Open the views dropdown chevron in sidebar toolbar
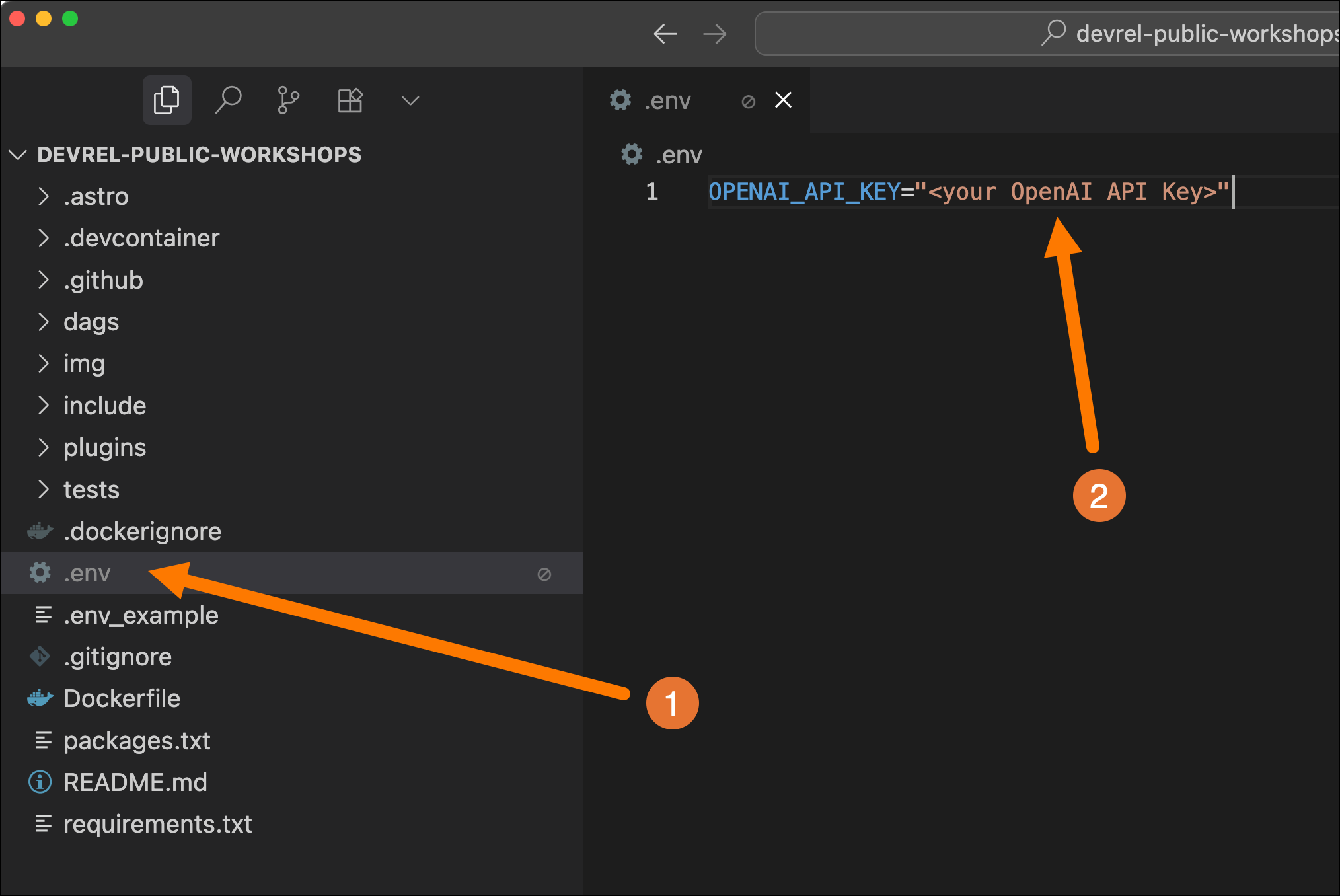The height and width of the screenshot is (896, 1340). pos(410,100)
